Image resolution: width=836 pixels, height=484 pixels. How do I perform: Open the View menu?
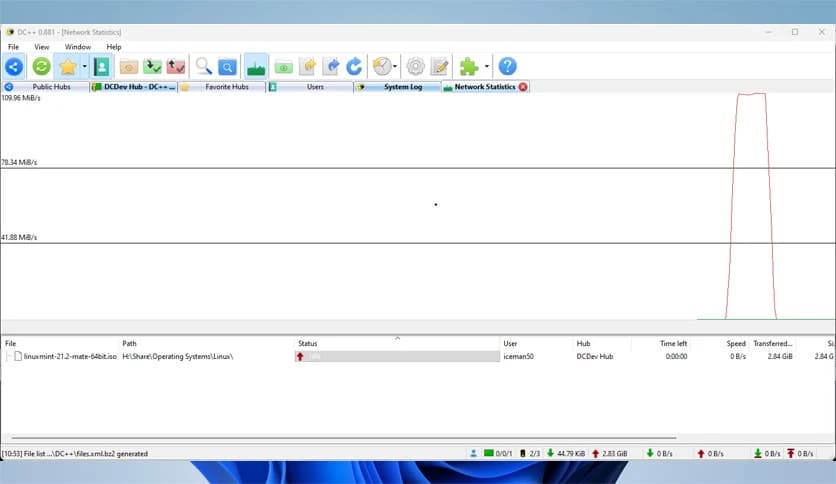(42, 47)
